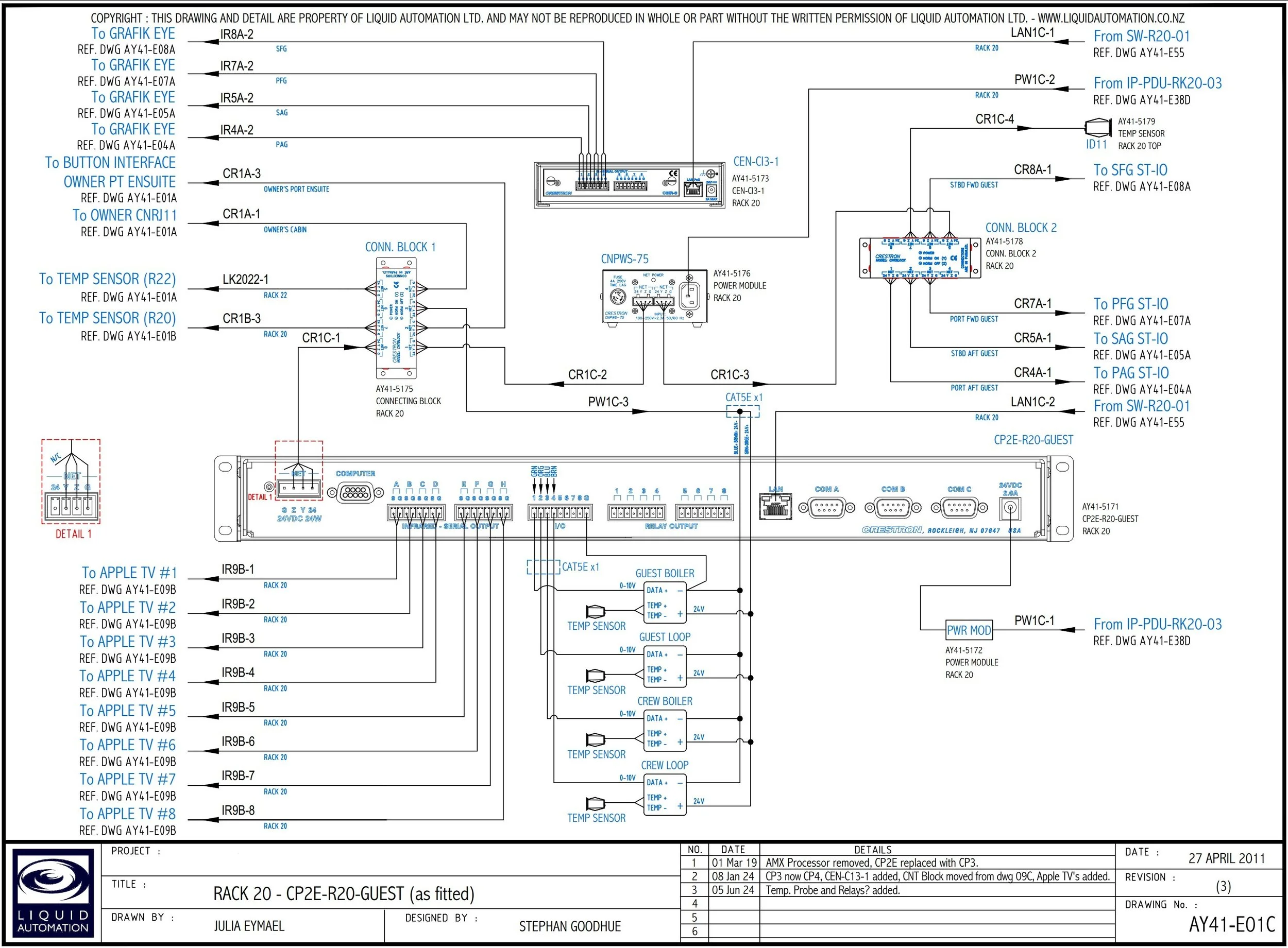The height and width of the screenshot is (948, 1288).
Task: Click the CONN. BLOCK 1 device symbol
Action: [396, 317]
